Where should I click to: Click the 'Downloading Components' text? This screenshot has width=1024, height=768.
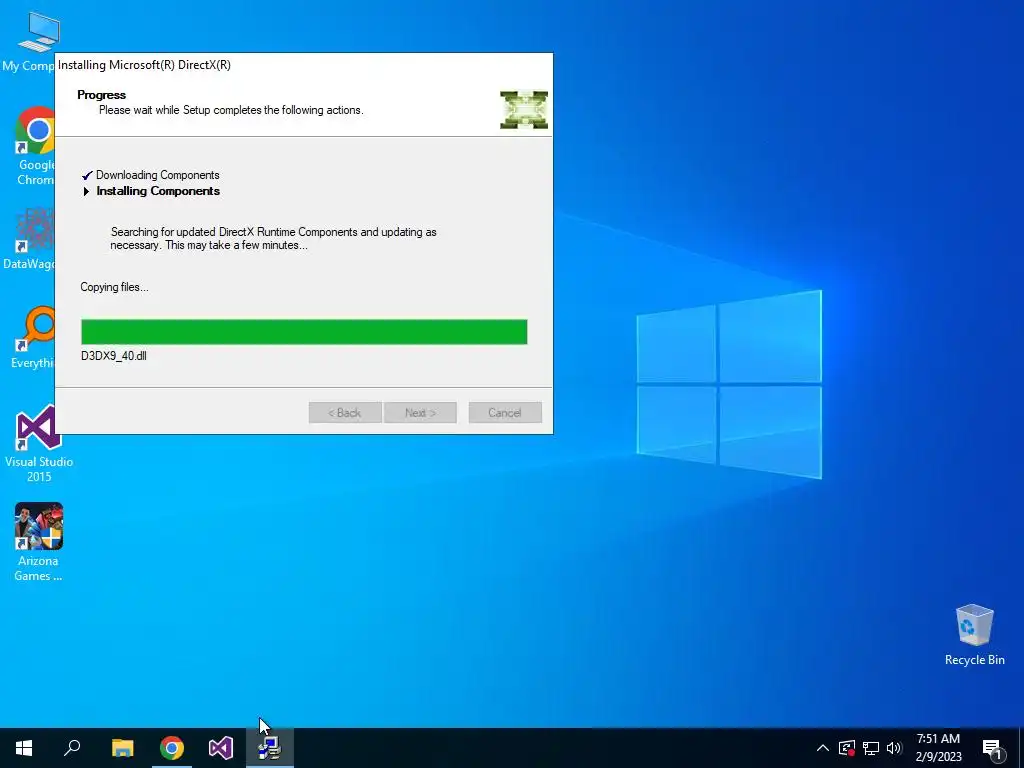click(x=157, y=175)
